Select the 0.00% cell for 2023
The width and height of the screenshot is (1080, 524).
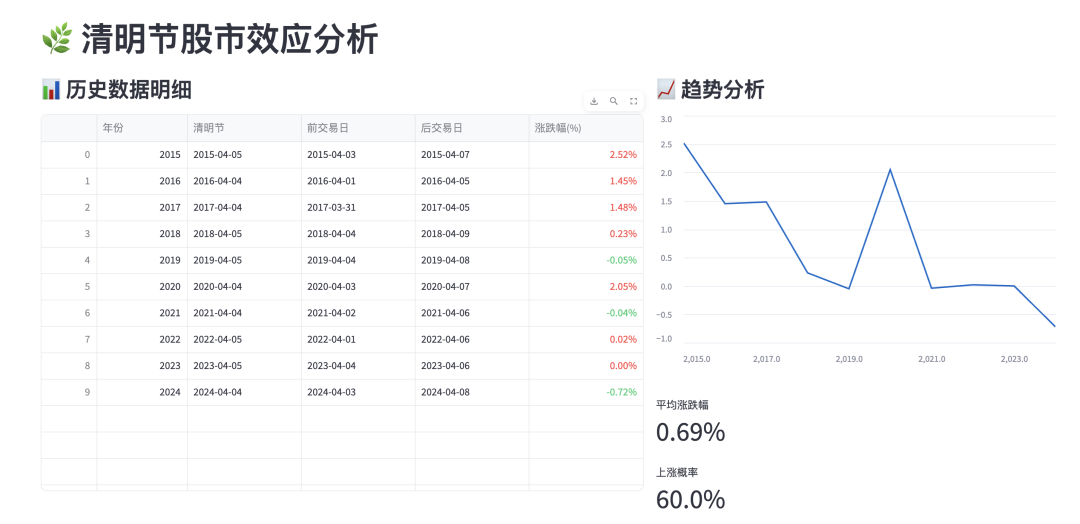point(586,366)
